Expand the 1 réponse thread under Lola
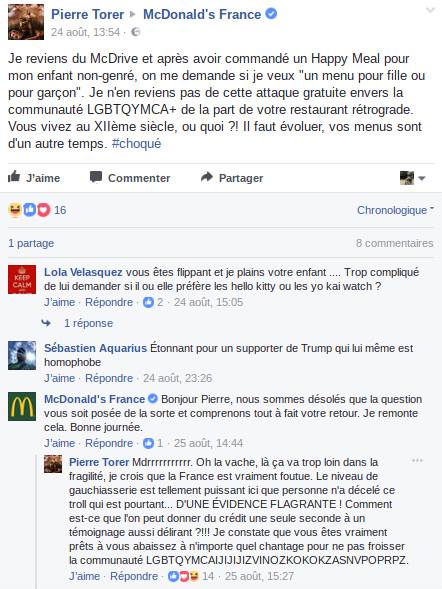442x589 pixels. (88, 323)
